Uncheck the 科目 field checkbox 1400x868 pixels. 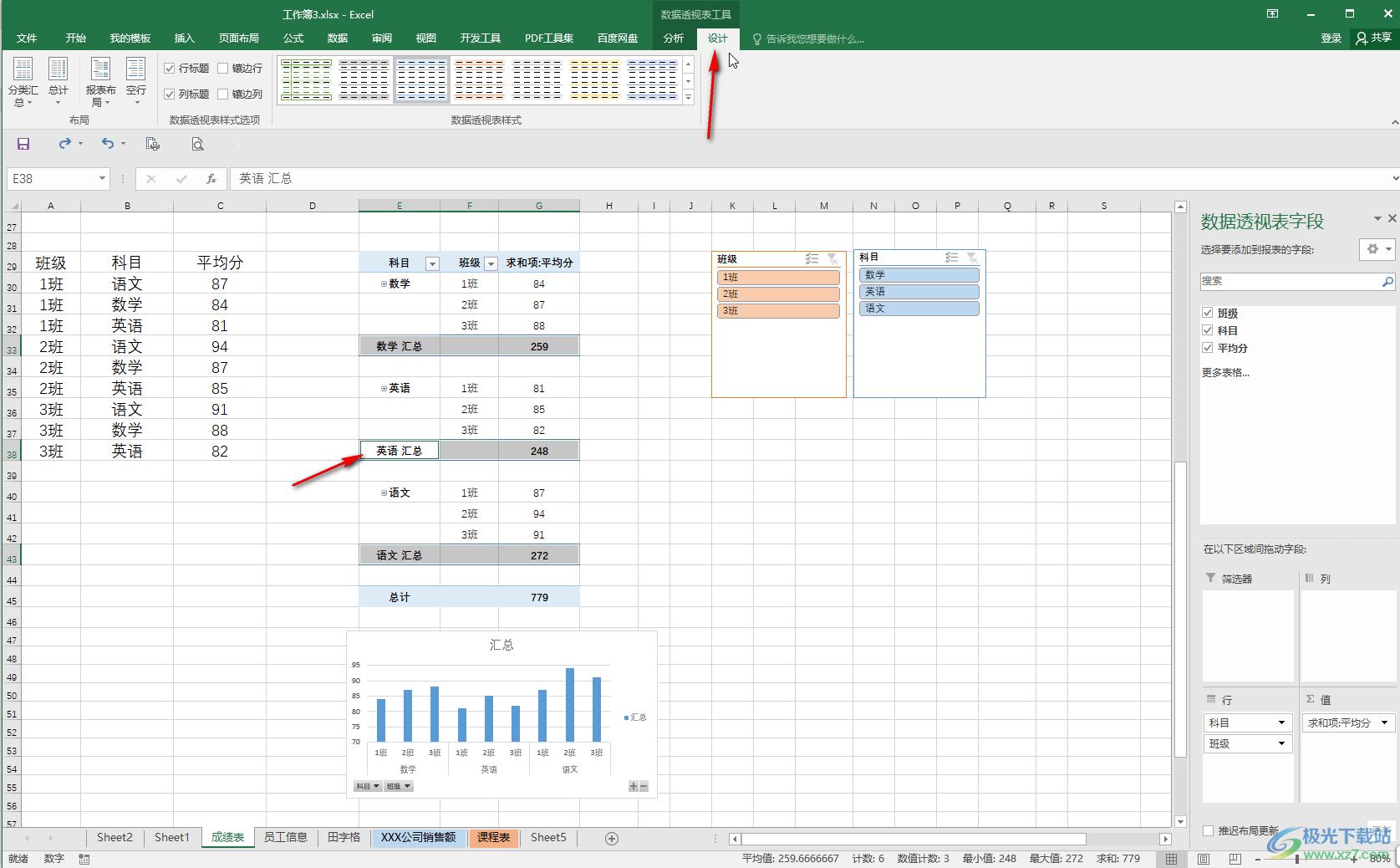(x=1208, y=330)
